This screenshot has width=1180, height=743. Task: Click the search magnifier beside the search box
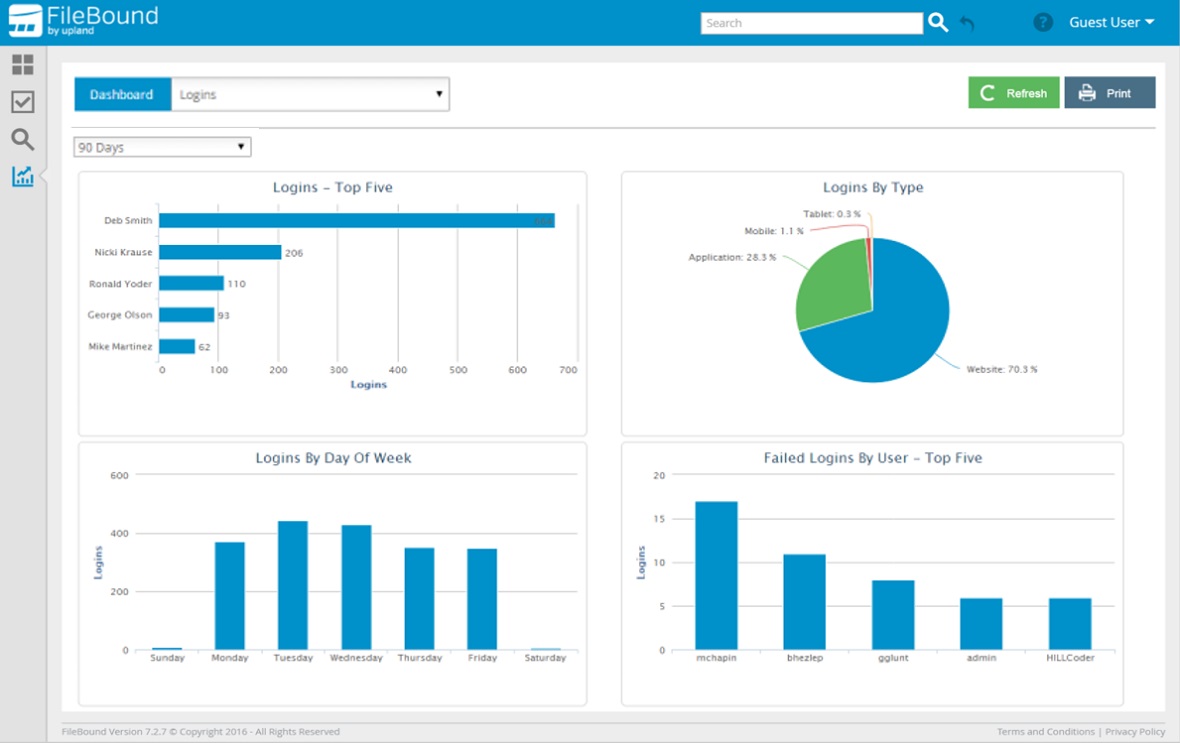click(937, 22)
